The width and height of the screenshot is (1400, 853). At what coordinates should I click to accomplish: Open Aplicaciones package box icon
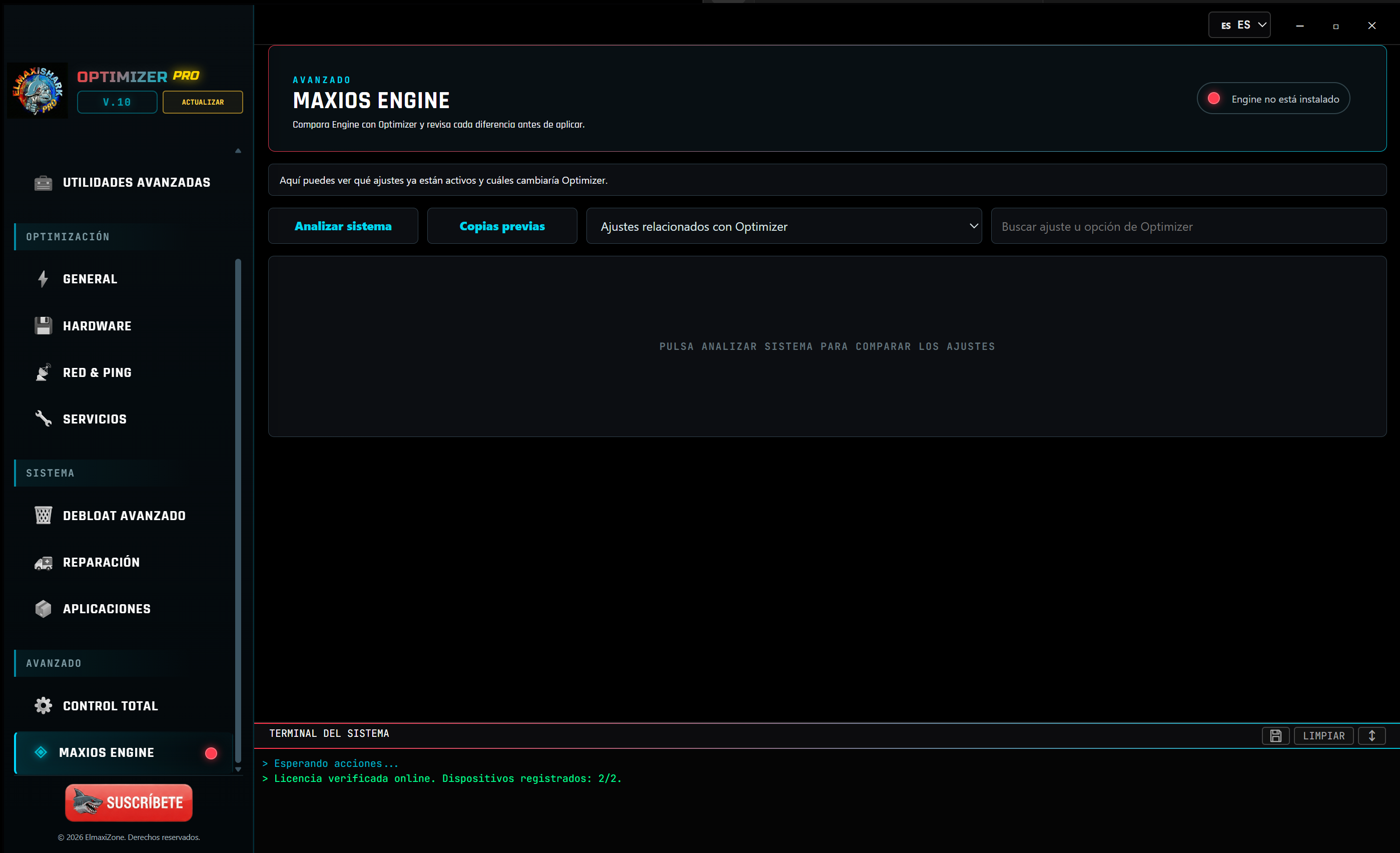click(x=43, y=609)
